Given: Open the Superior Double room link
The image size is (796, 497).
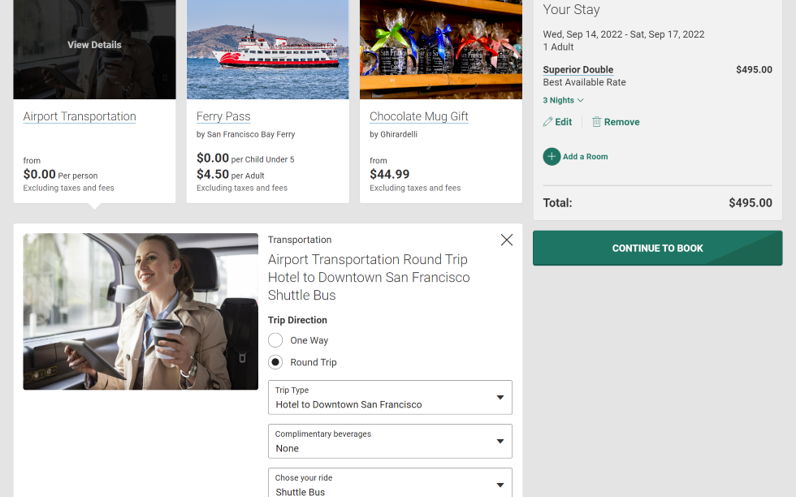Looking at the screenshot, I should 578,70.
